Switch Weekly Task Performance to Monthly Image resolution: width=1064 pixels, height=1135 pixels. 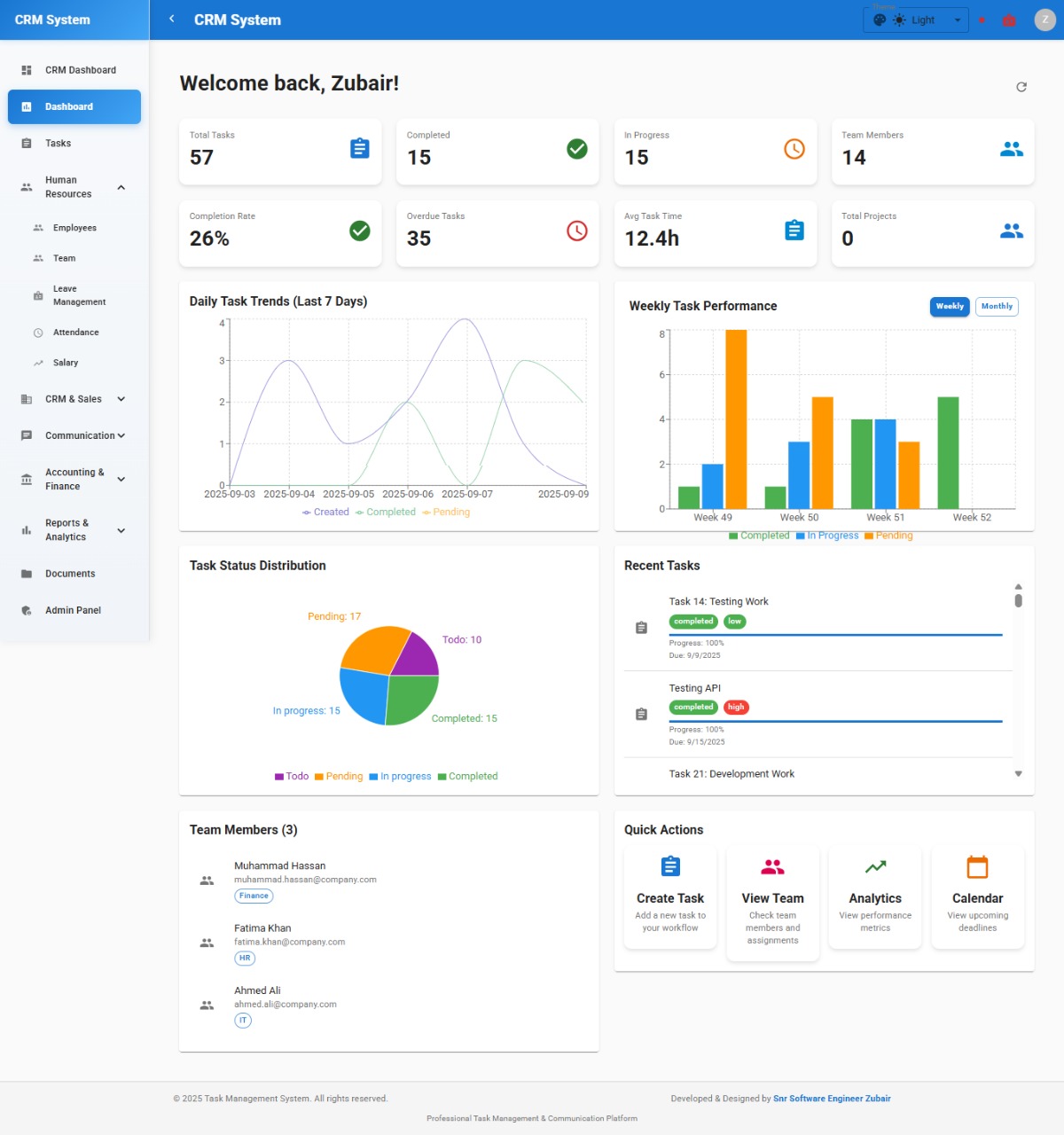996,306
